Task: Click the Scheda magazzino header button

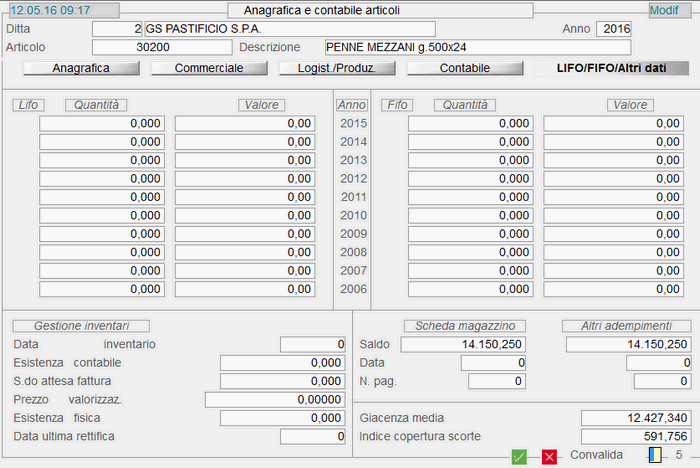Action: coord(464,326)
